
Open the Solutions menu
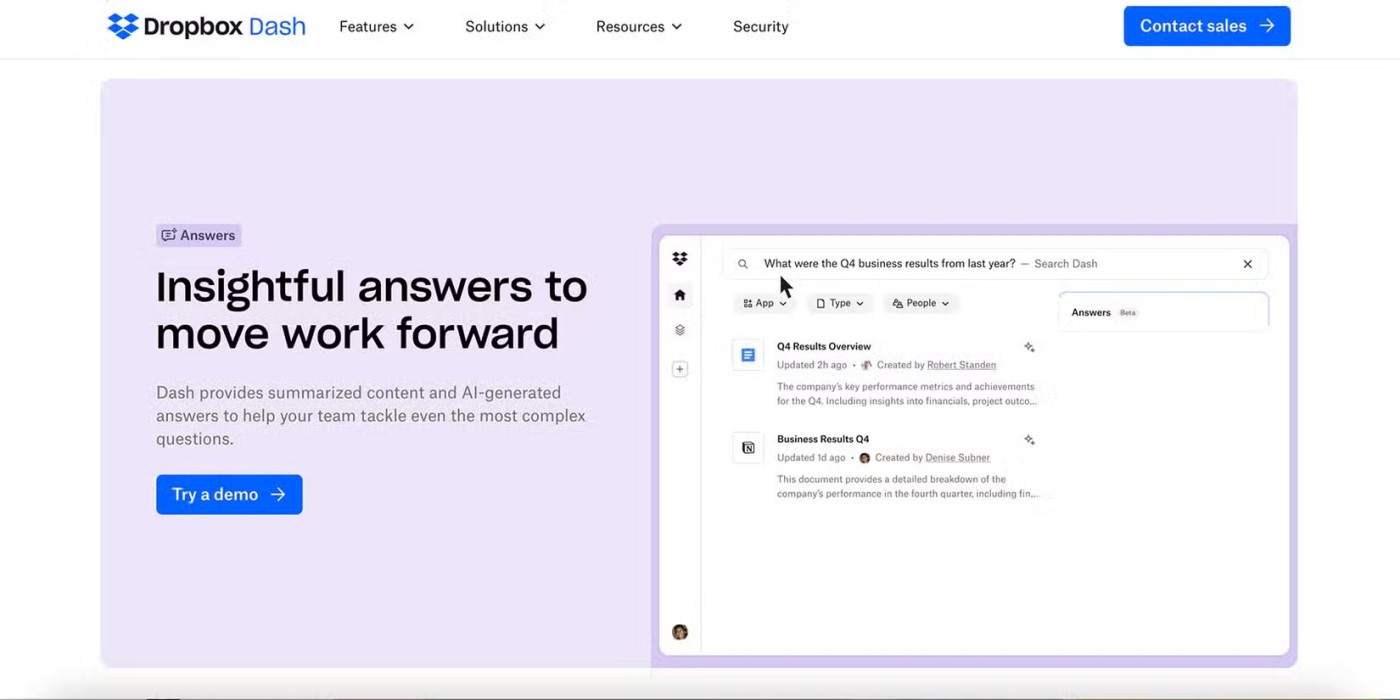505,27
